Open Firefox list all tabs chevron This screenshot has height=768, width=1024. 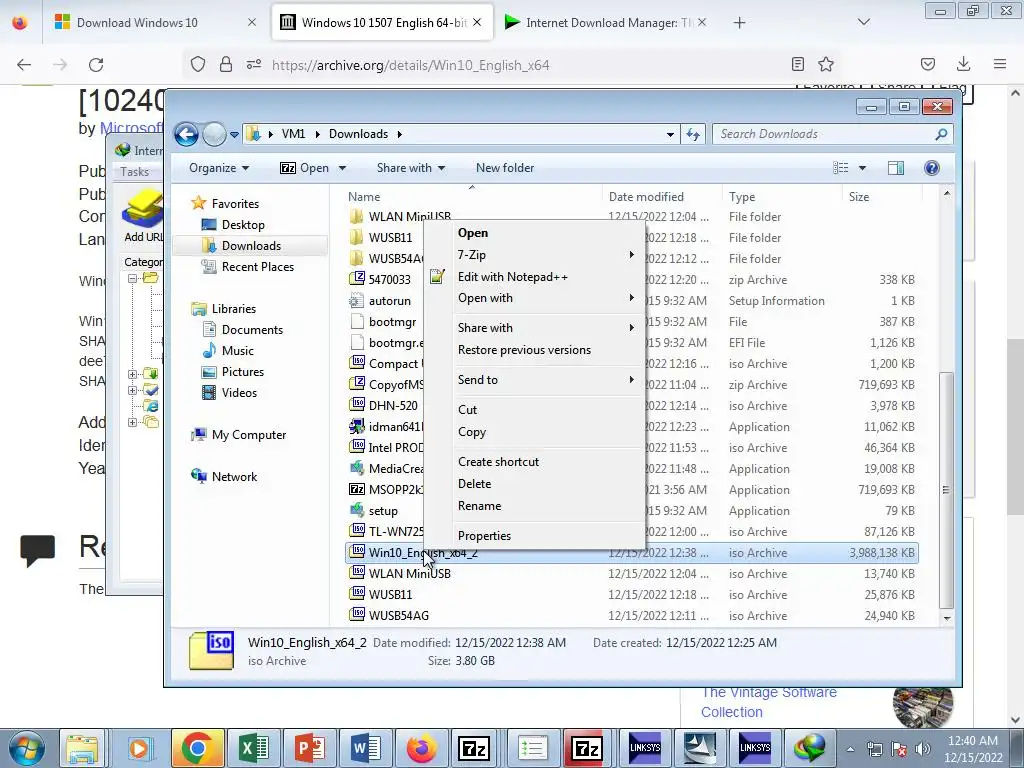(x=863, y=22)
